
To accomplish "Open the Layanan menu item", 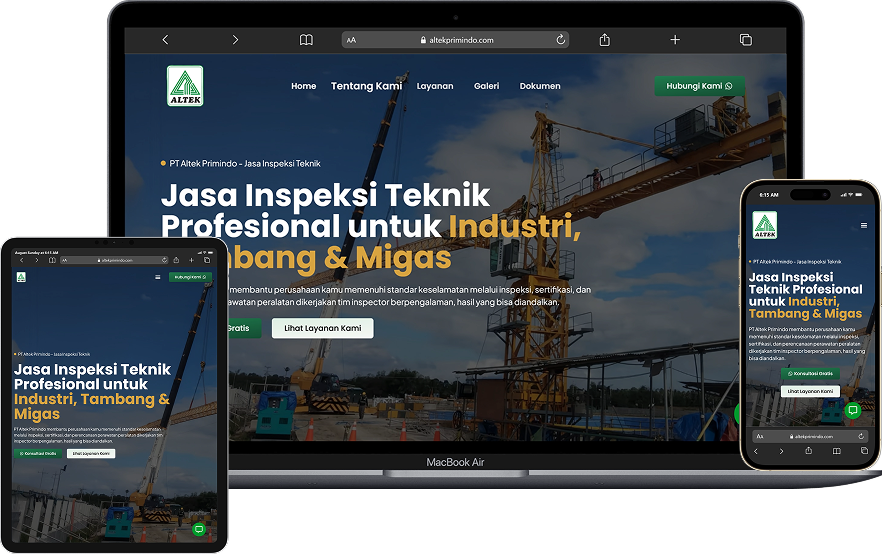I will (x=435, y=86).
